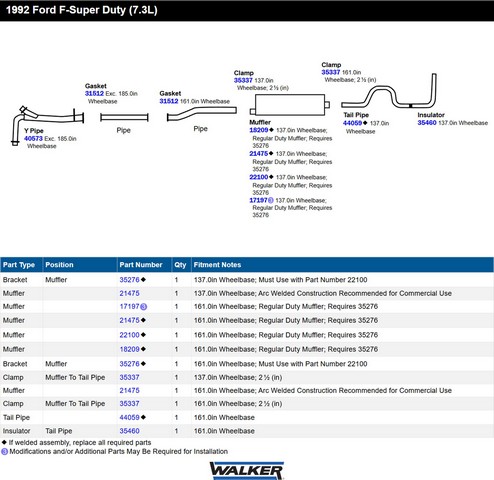The width and height of the screenshot is (494, 480).
Task: Open Clamp 35337 137.0in Wheelbase diagram link
Action: 243,80
